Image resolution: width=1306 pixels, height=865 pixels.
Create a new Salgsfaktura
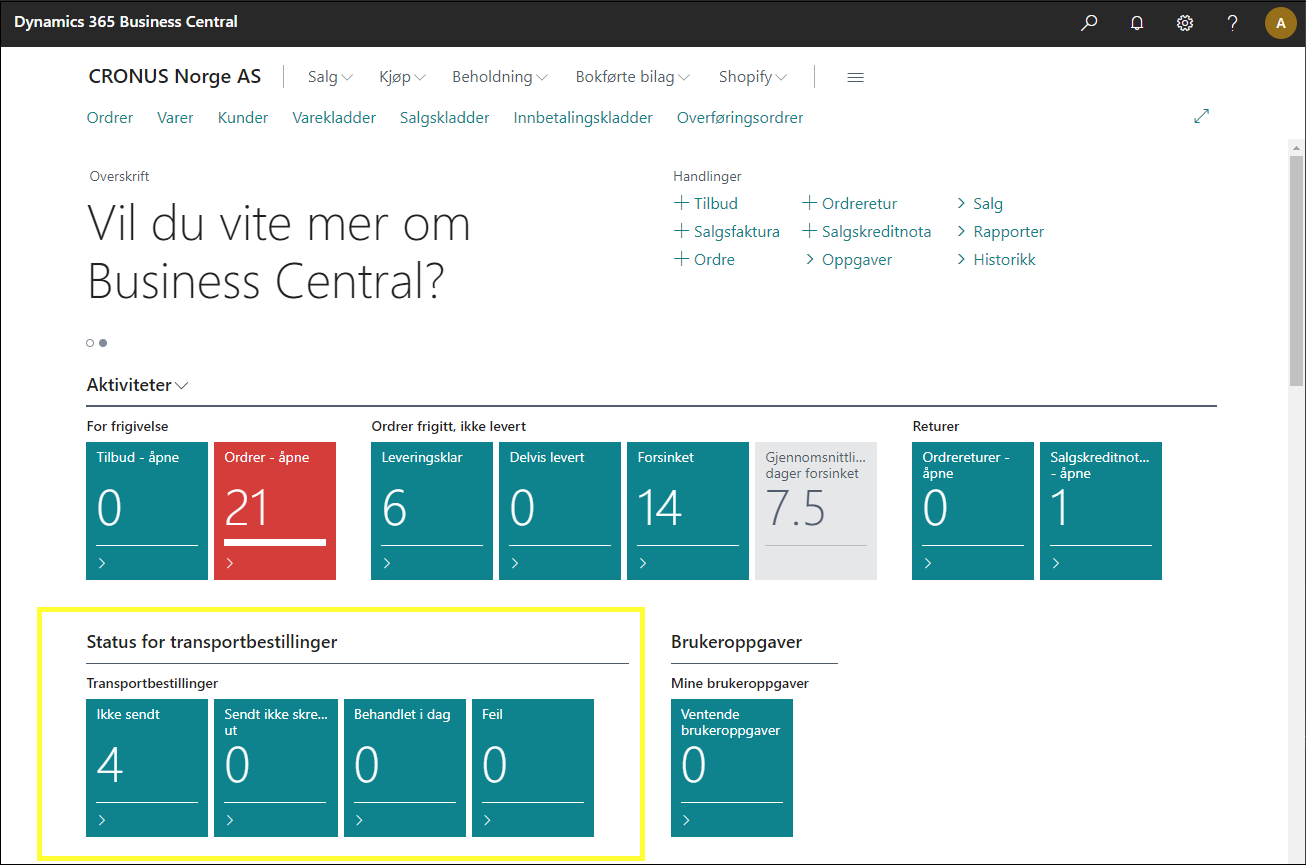(x=727, y=231)
